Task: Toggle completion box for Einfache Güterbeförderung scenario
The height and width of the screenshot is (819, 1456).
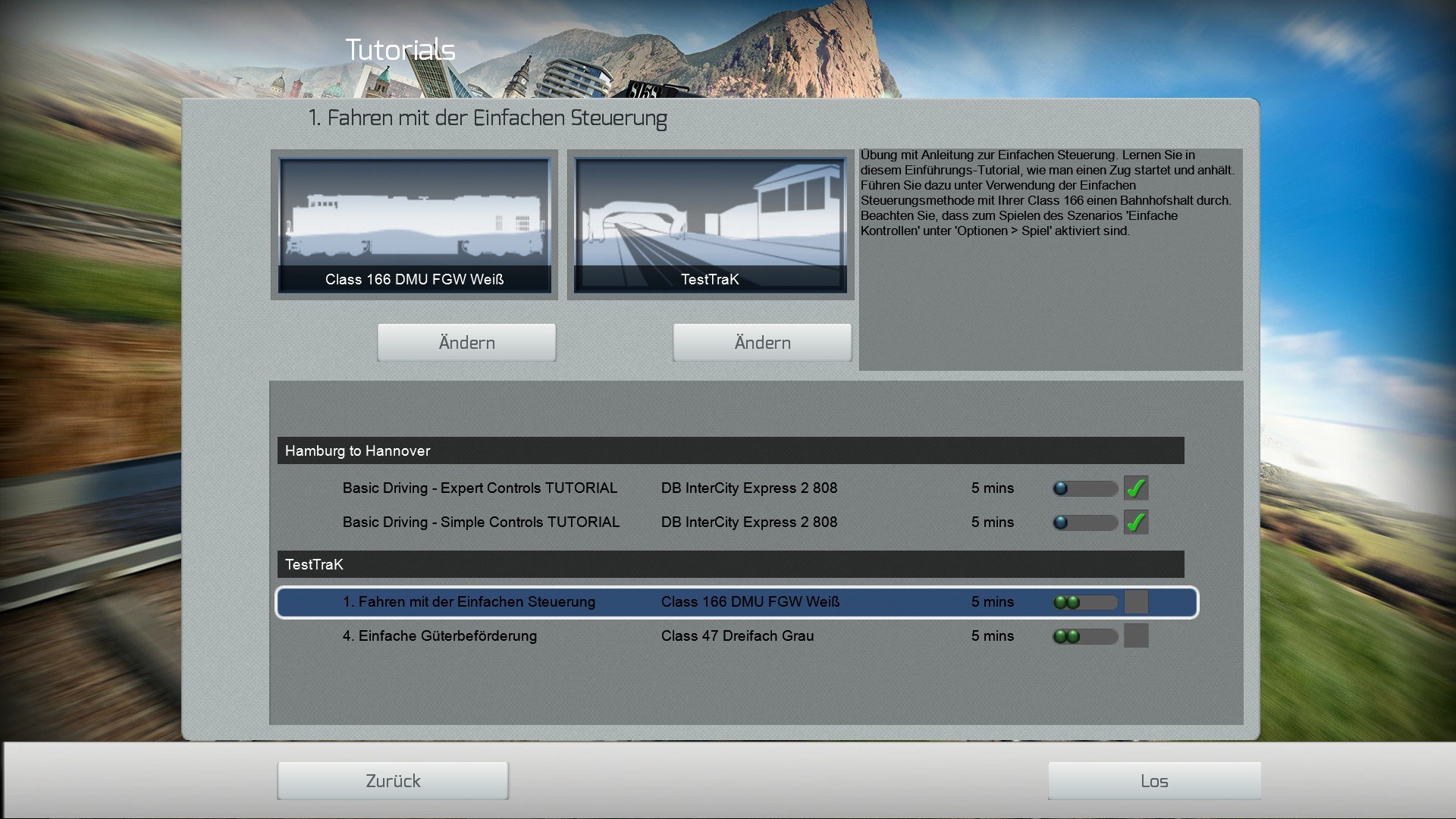Action: tap(1135, 636)
